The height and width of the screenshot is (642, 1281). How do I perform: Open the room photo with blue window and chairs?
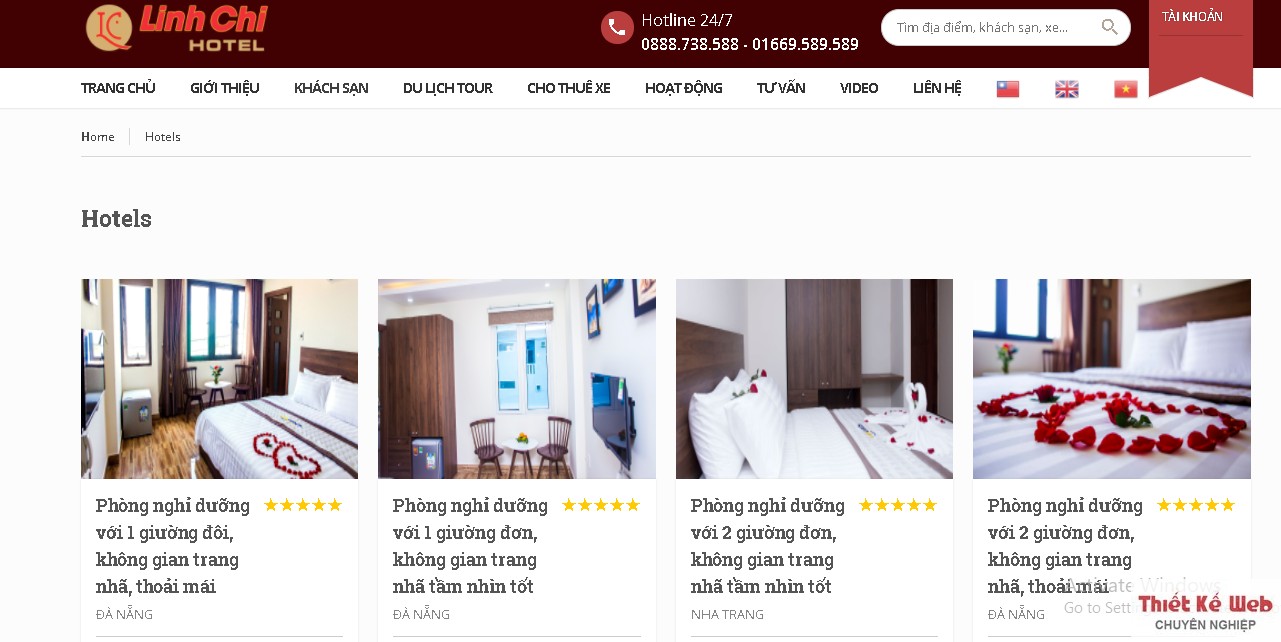tap(517, 379)
